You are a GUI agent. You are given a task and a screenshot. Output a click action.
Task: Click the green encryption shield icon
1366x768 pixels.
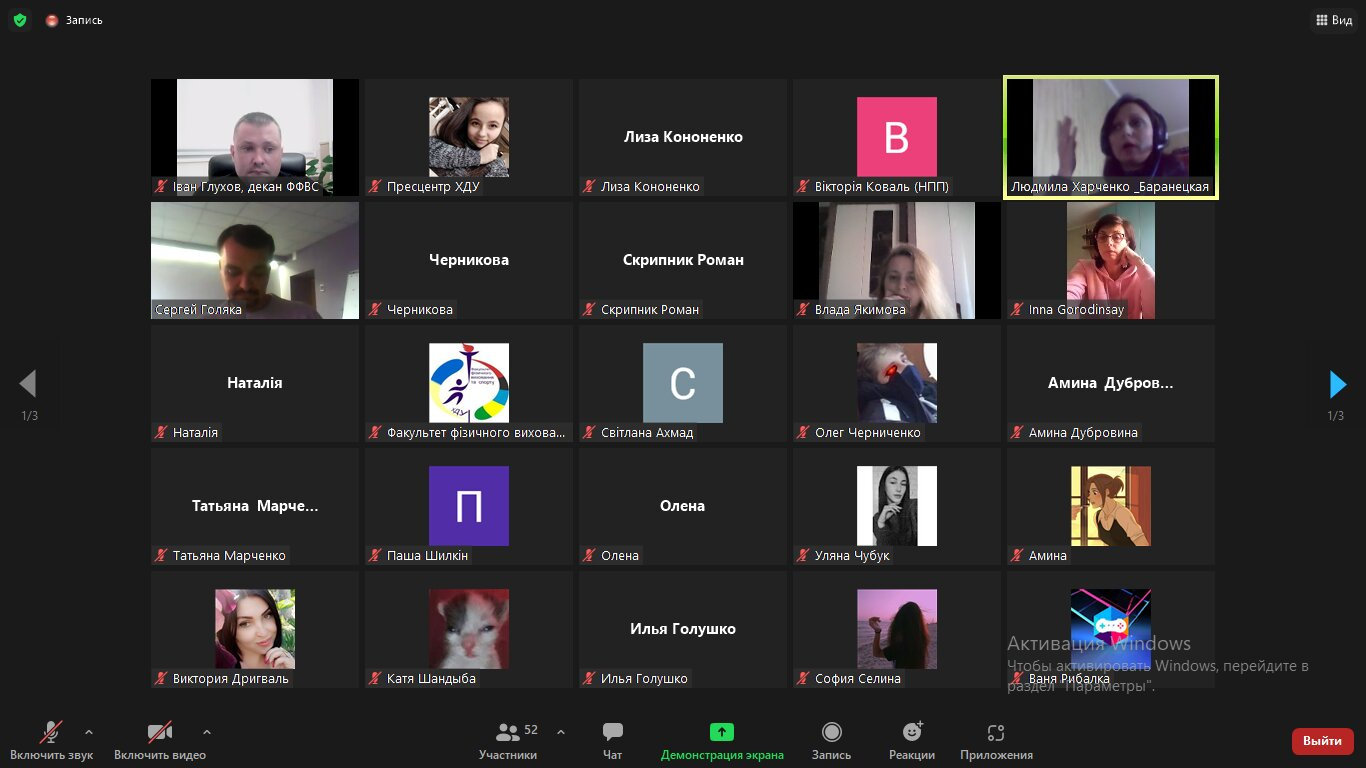click(x=20, y=20)
